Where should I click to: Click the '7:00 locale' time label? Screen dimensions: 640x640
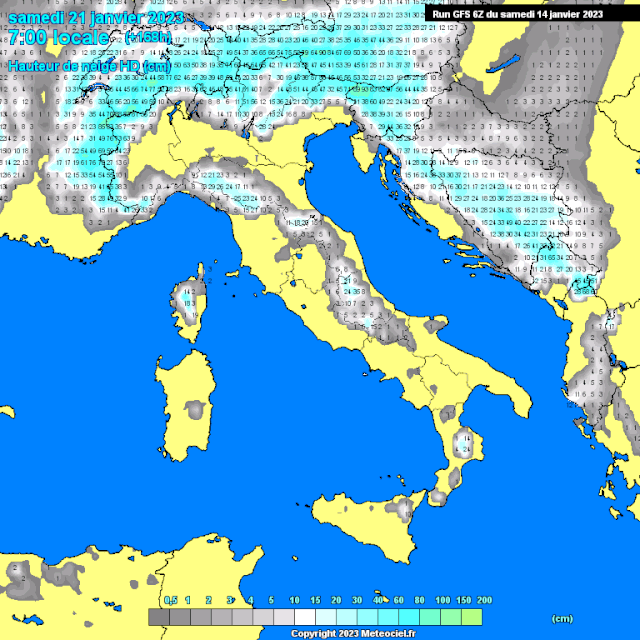[59, 38]
